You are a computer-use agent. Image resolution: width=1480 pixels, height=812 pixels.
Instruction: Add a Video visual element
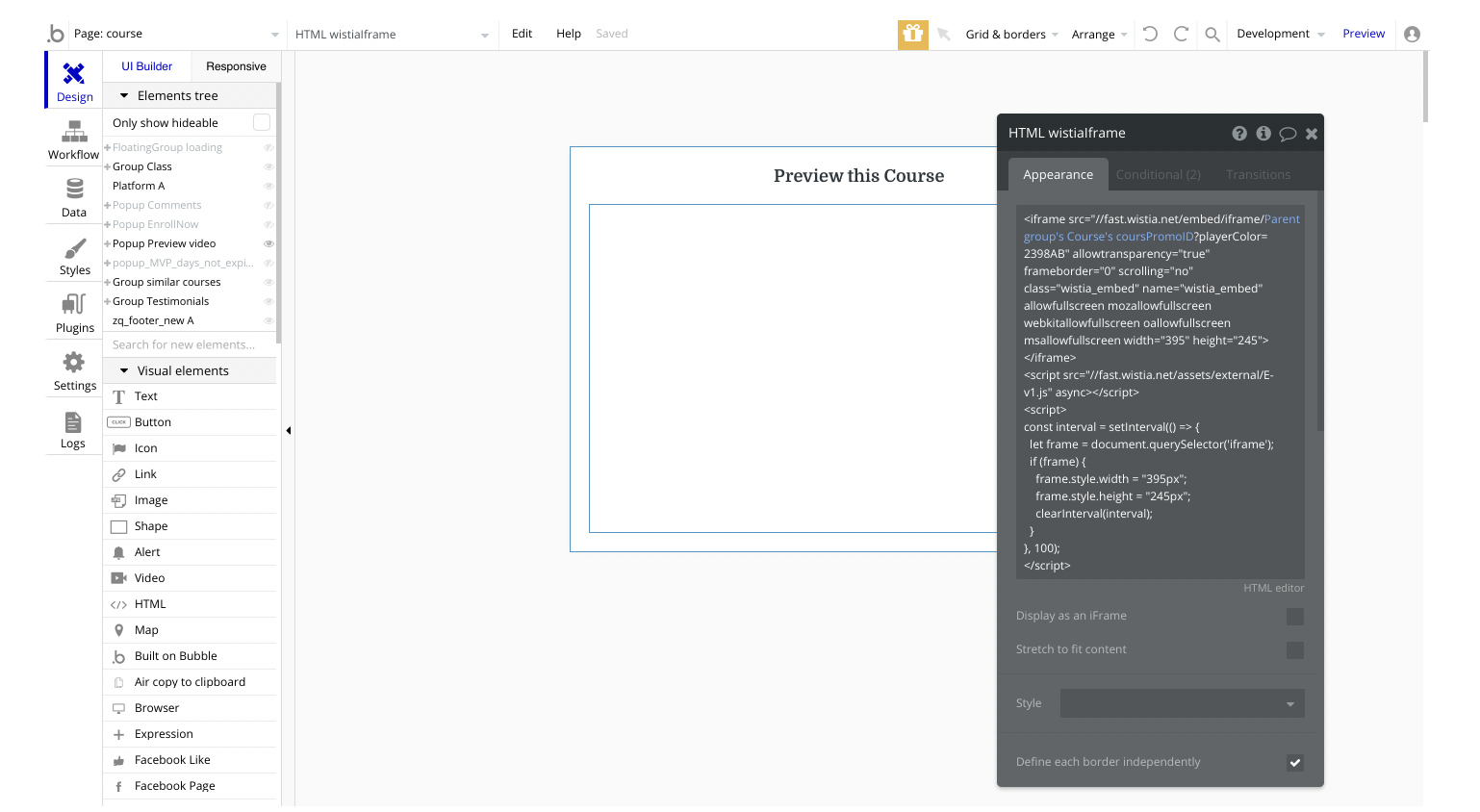point(191,578)
